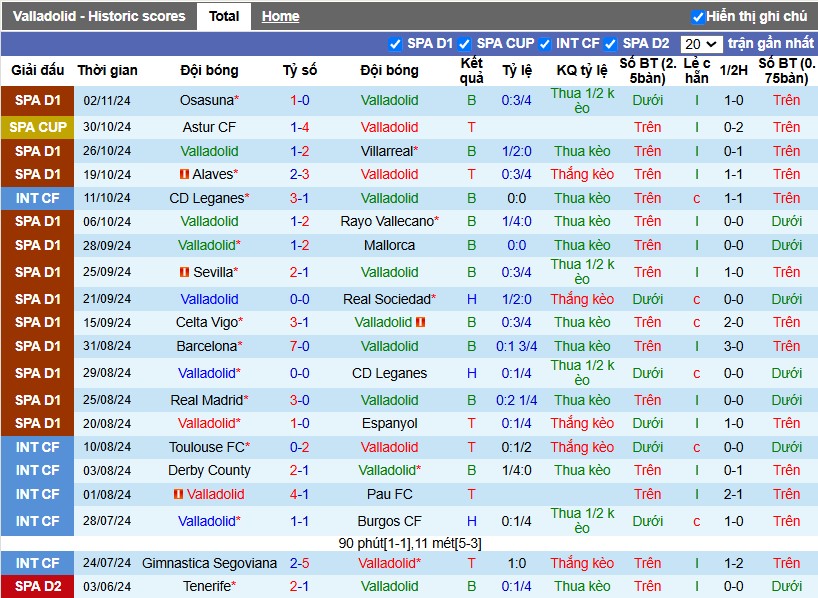Viewport: 818px width, 598px height.
Task: Uncheck the SPA CUP filter checkbox
Action: coord(464,44)
